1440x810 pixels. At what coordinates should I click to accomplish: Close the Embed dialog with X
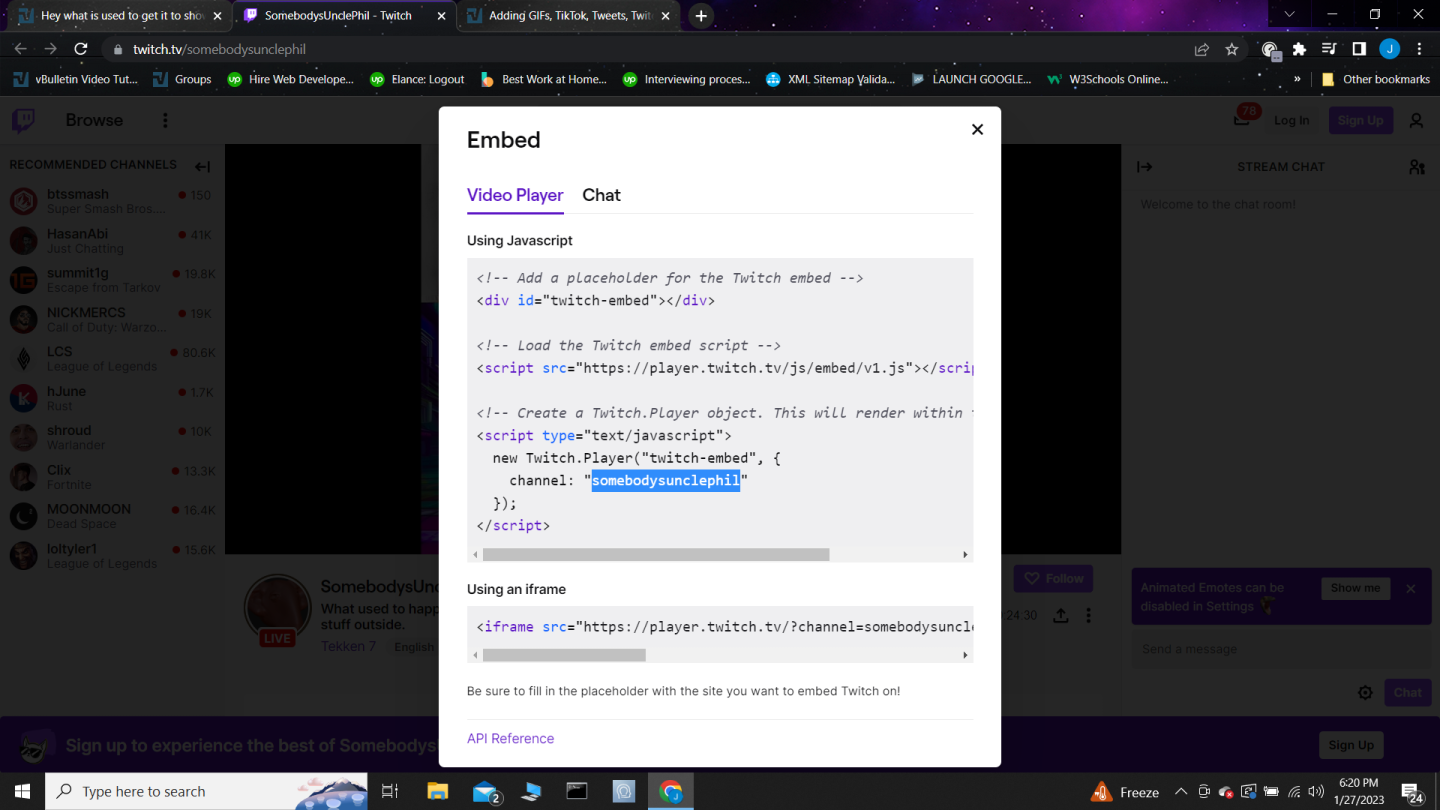977,129
